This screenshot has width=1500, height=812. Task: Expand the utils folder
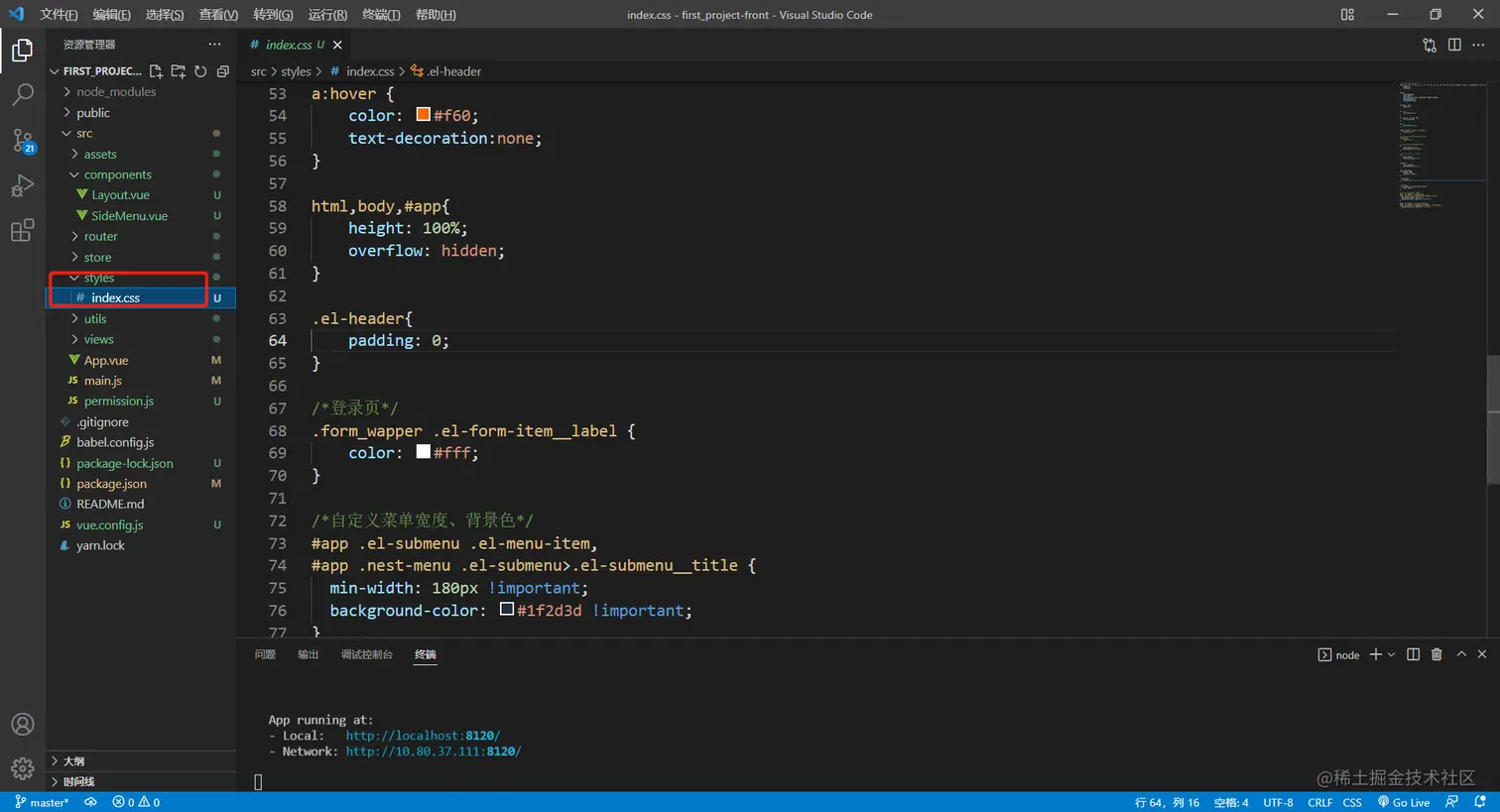click(95, 319)
